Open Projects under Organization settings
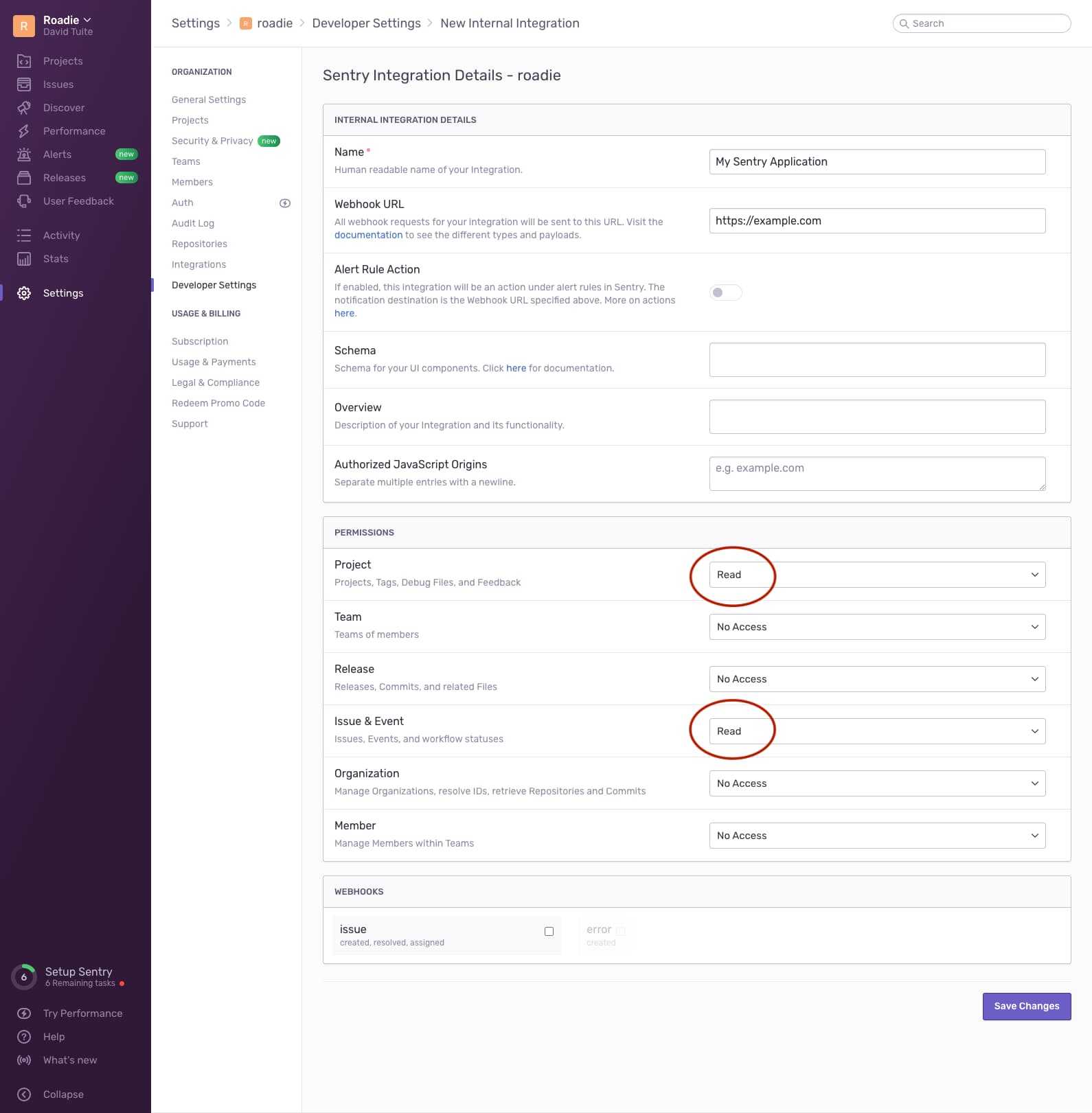The height and width of the screenshot is (1113, 1092). 190,120
